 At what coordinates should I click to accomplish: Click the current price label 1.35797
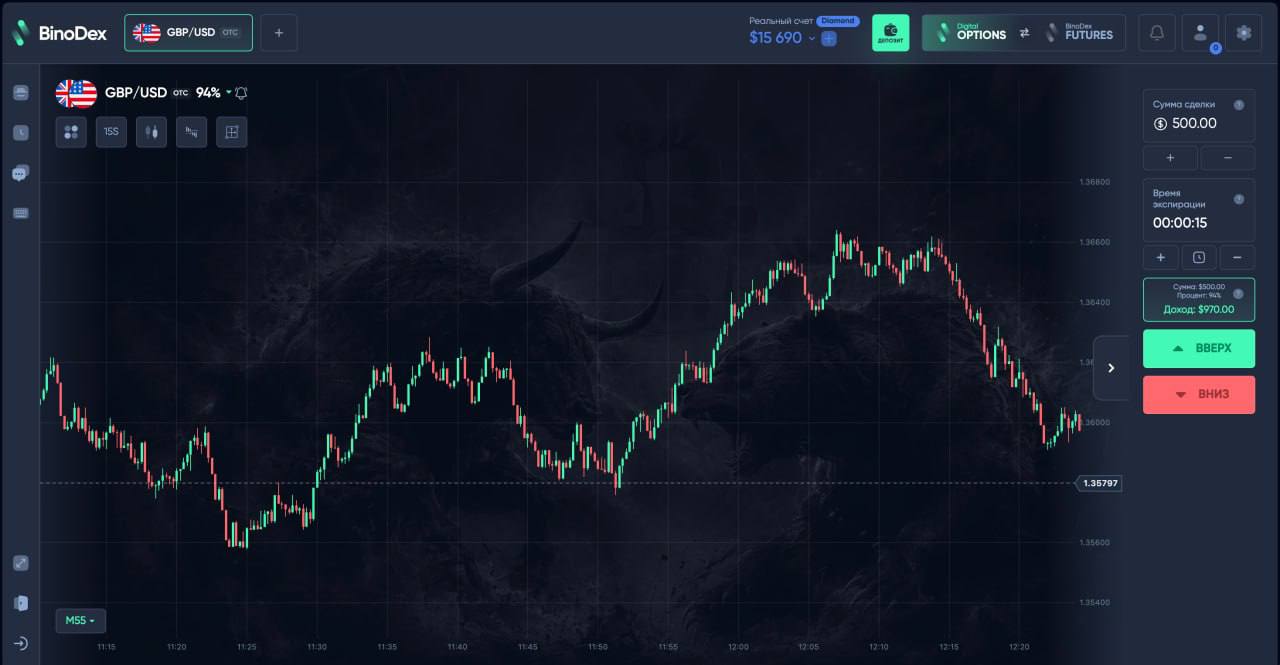point(1099,484)
